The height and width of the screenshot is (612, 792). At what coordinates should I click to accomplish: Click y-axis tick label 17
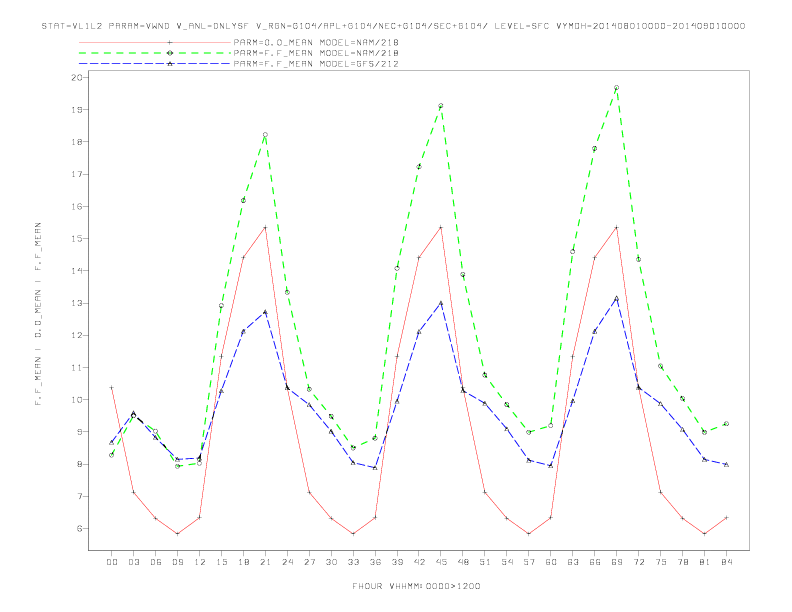pos(77,174)
